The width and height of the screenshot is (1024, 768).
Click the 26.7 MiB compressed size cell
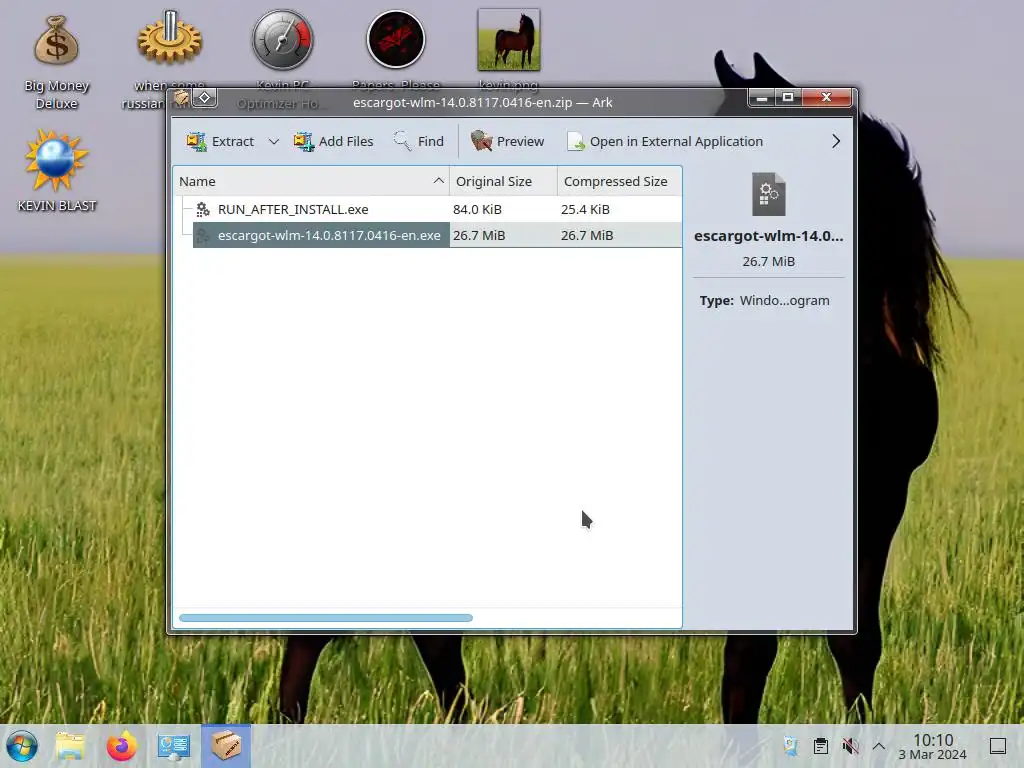point(587,235)
